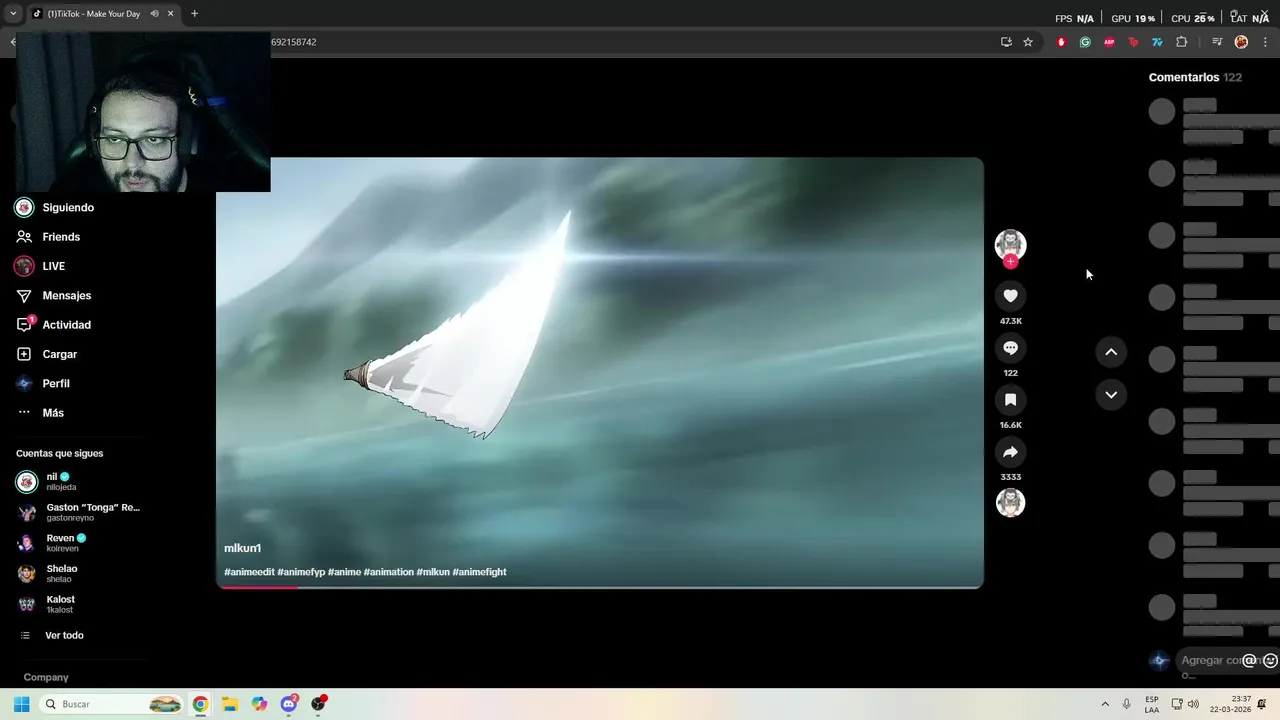The image size is (1280, 720).
Task: Click the #animation hashtag
Action: point(388,572)
